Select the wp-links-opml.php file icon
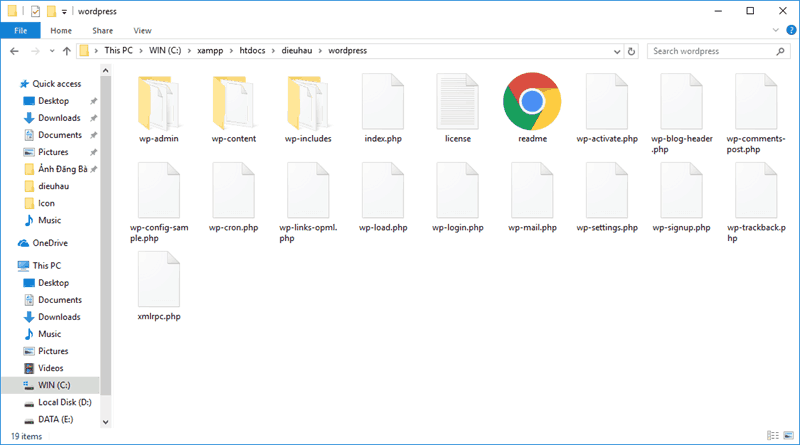The height and width of the screenshot is (445, 800). click(308, 190)
